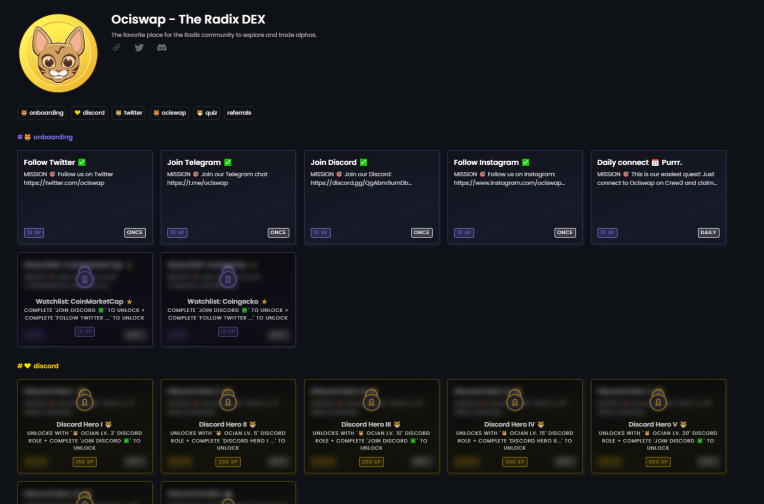The image size is (764, 504).
Task: Select the twitter category tag
Action: [x=129, y=113]
